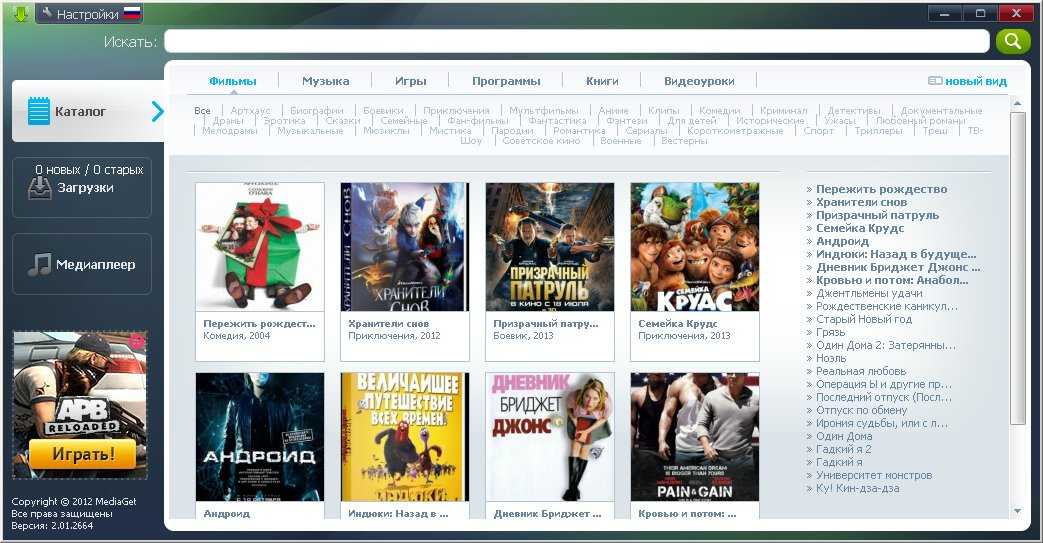
Task: Switch to the Игры tab
Action: point(410,81)
